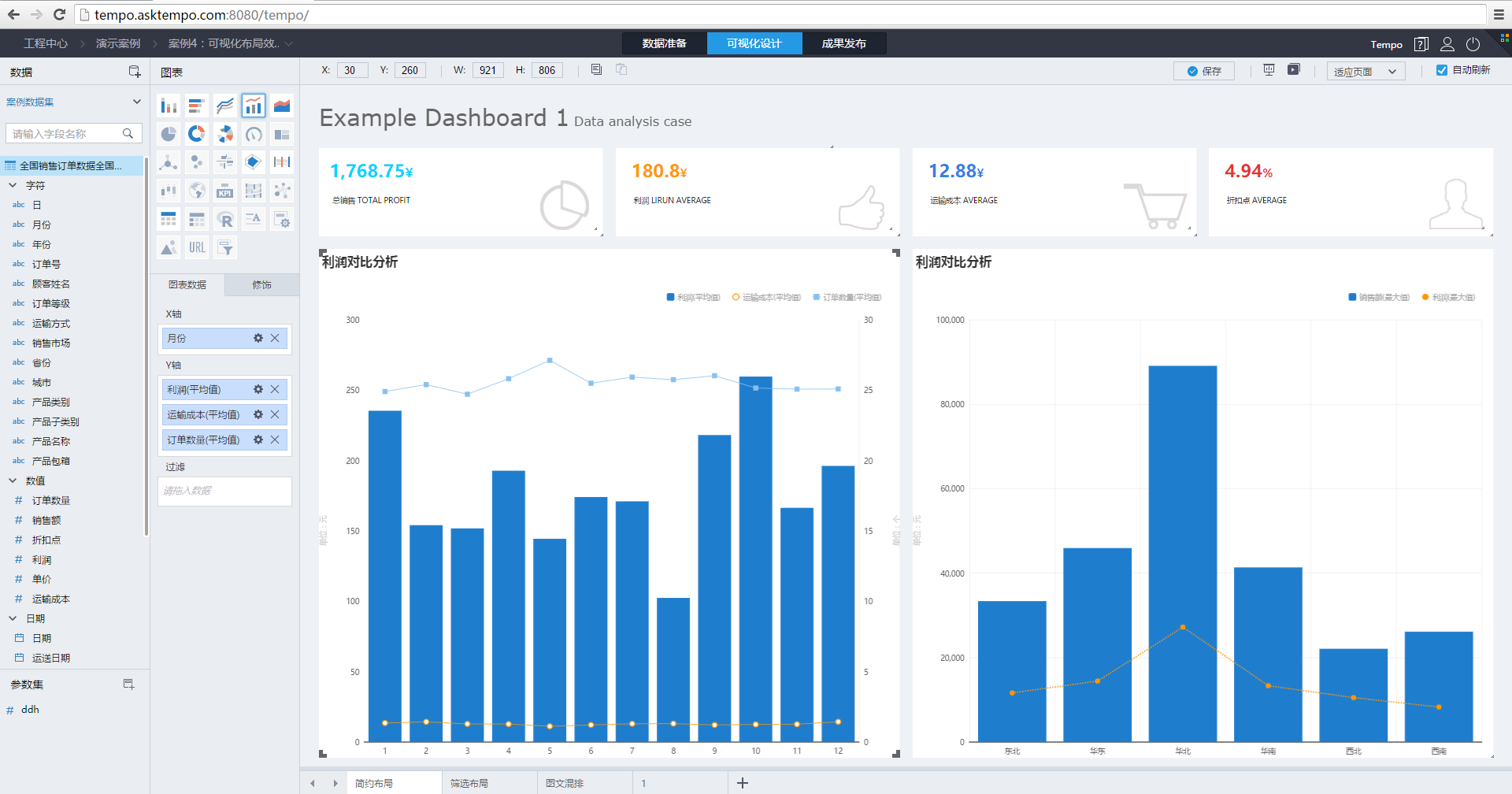The height and width of the screenshot is (794, 1512).
Task: Select the area chart icon
Action: click(x=282, y=106)
